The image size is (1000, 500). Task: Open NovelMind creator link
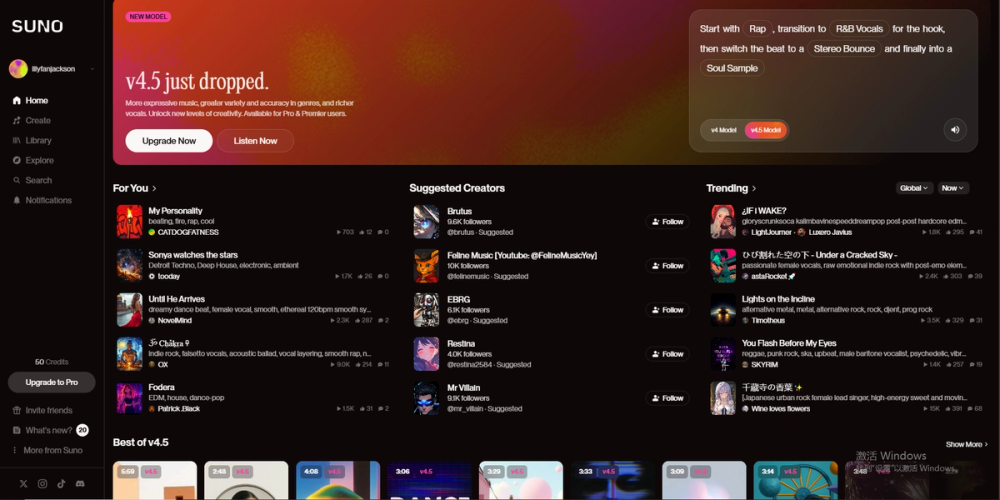pos(174,320)
